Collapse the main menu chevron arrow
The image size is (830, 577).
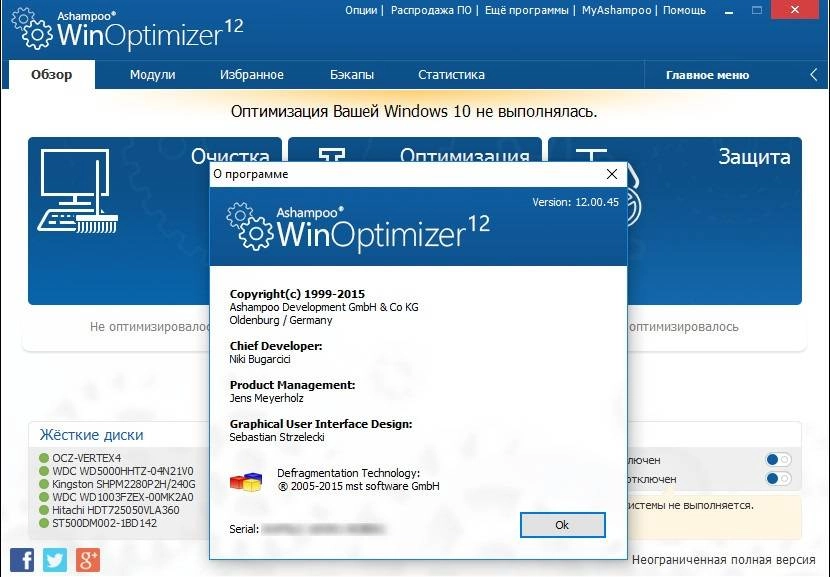[814, 75]
